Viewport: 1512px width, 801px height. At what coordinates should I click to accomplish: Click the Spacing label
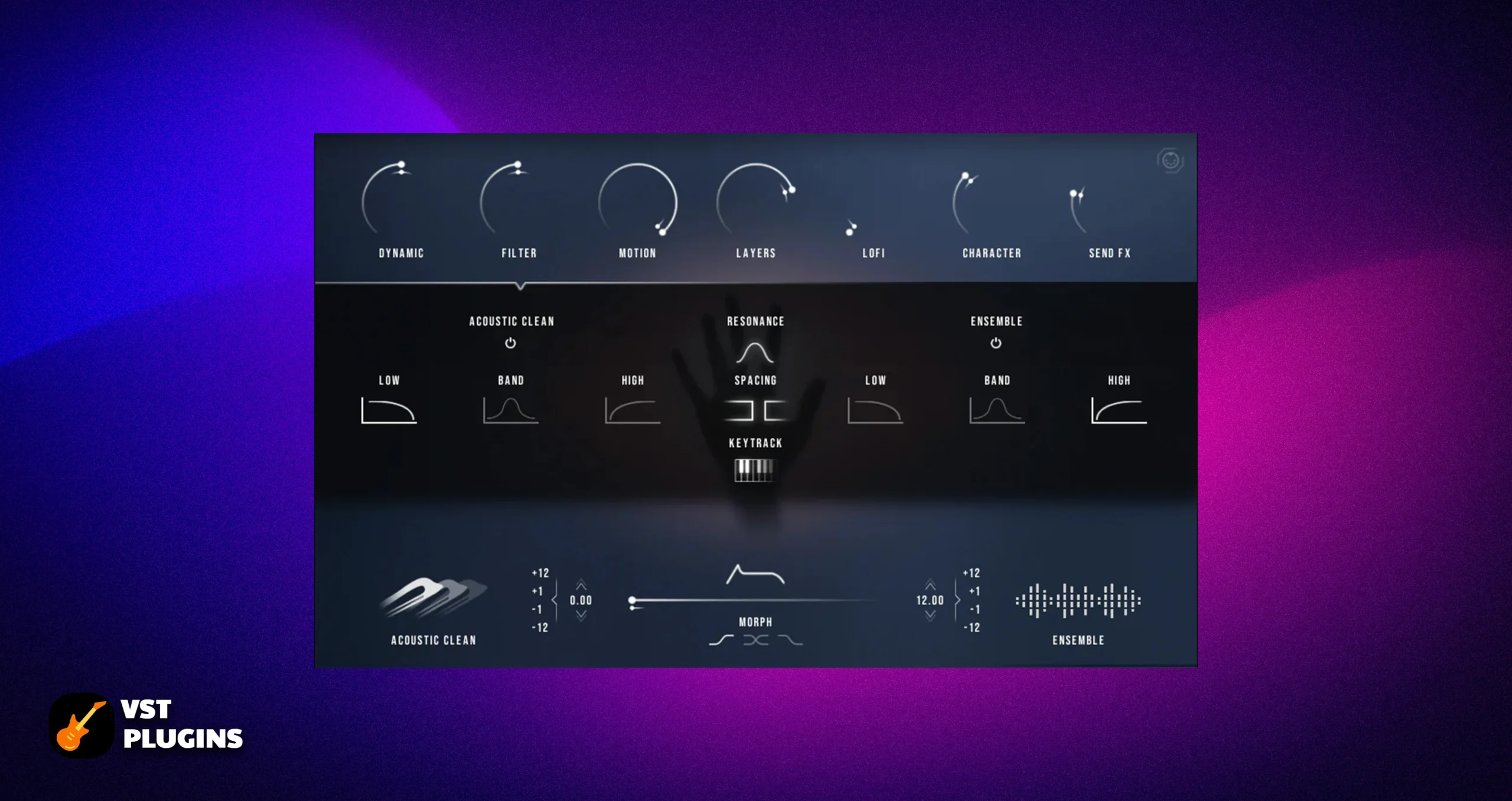pos(755,381)
